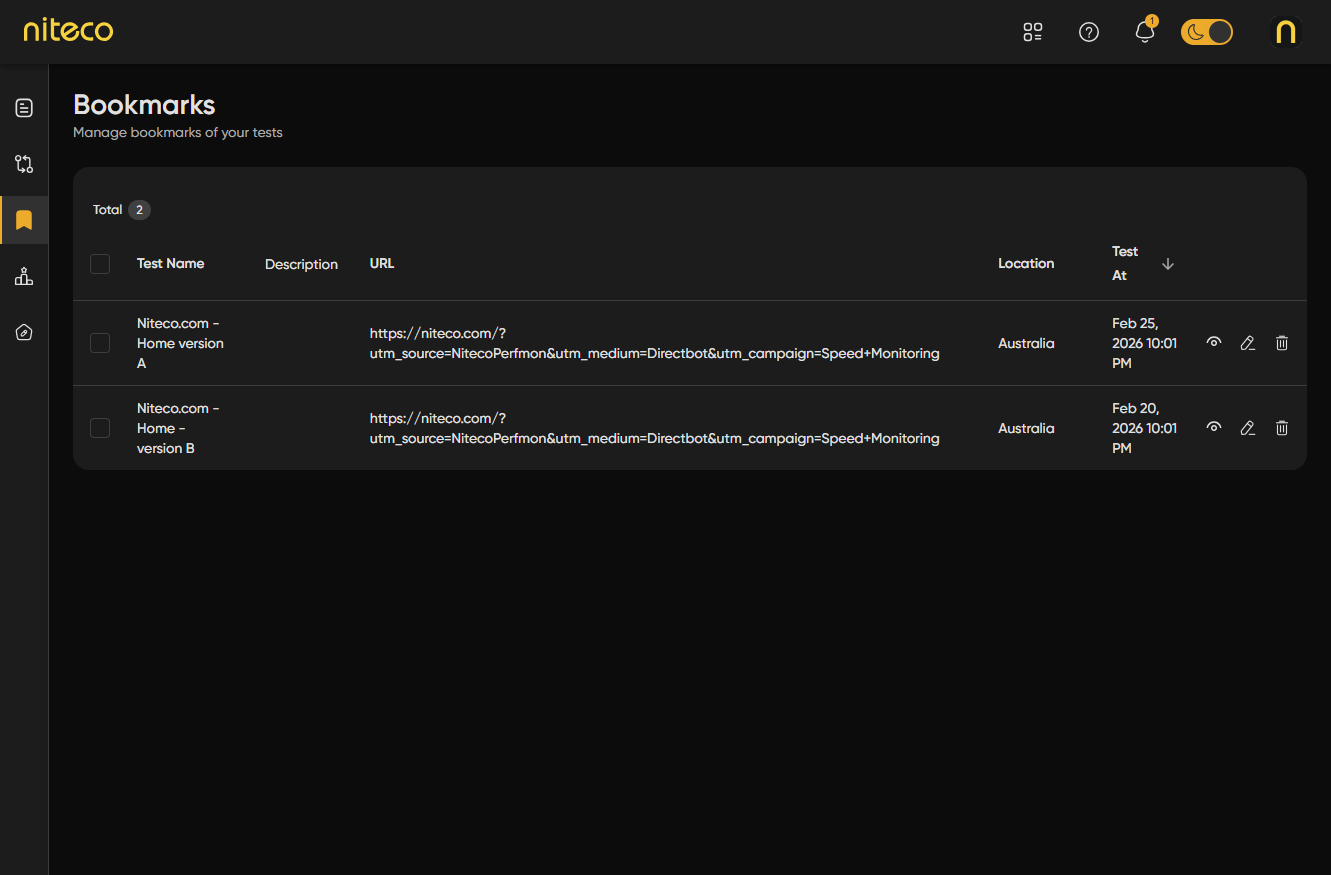The image size is (1331, 875).
Task: Open the tests list sidebar icon
Action: [24, 108]
